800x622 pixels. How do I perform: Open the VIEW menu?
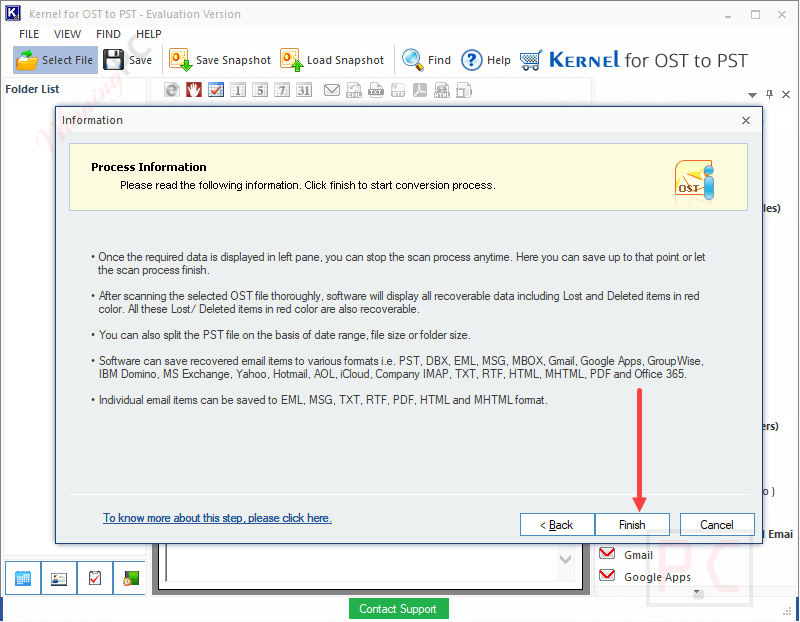point(67,34)
